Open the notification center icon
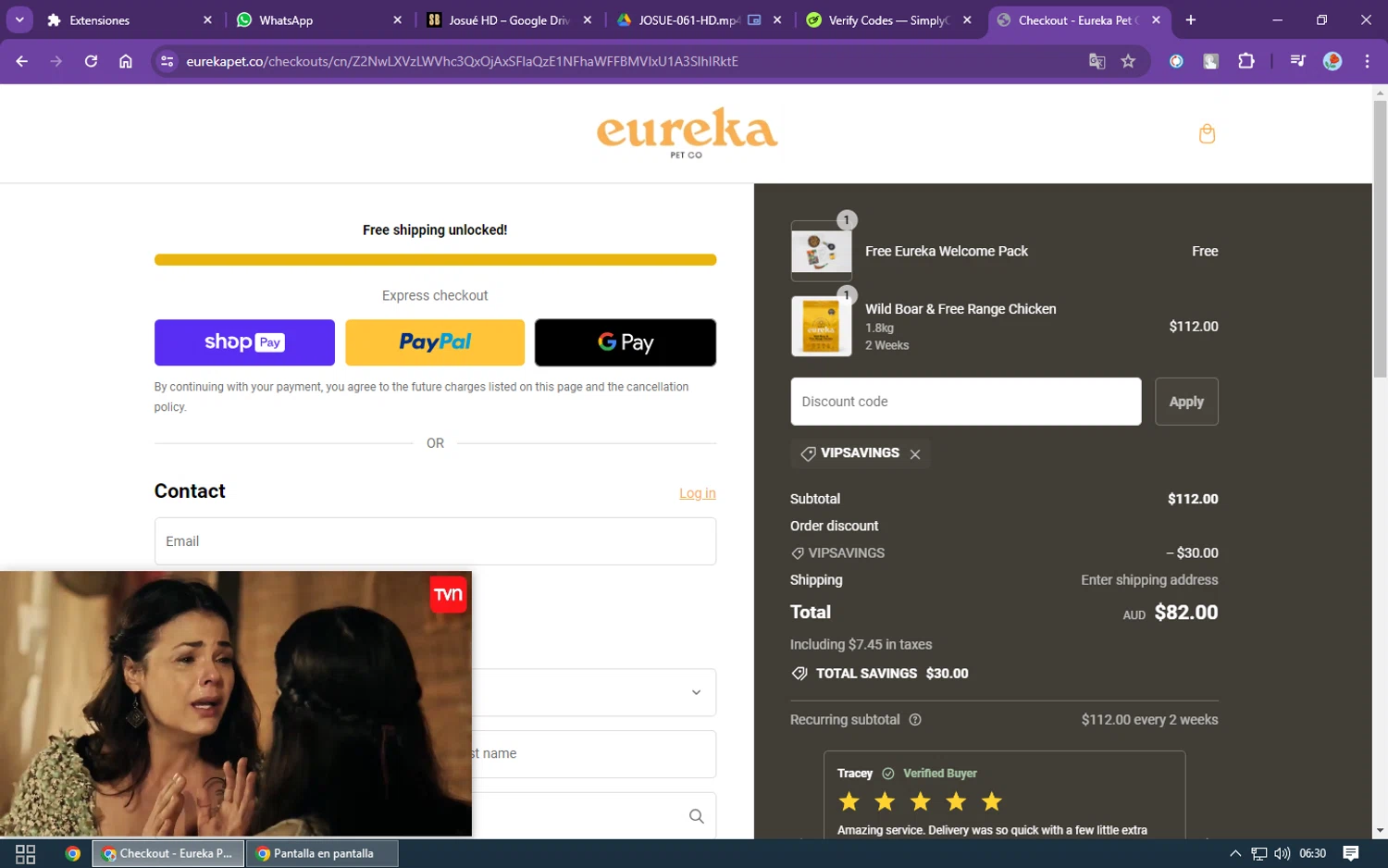This screenshot has height=868, width=1388. click(1351, 854)
